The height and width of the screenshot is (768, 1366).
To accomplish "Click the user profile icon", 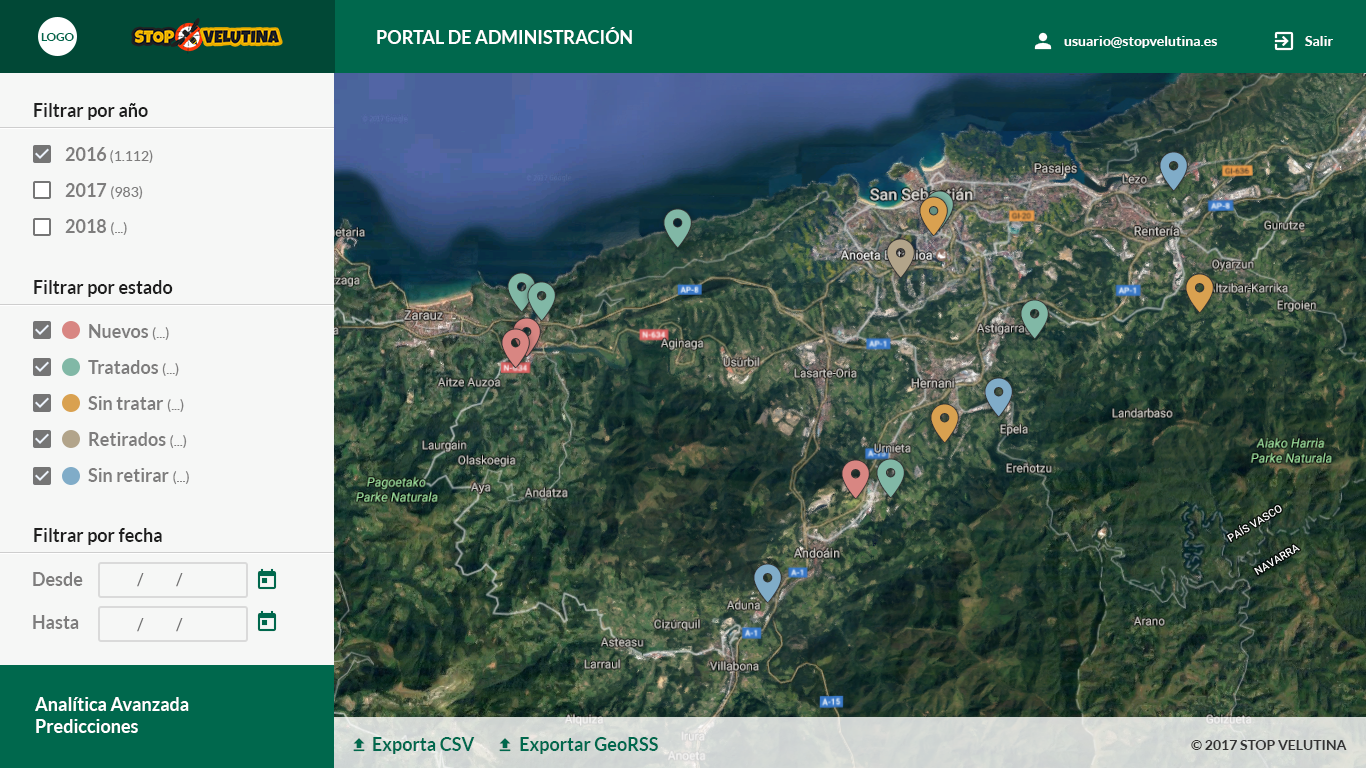I will [1043, 41].
